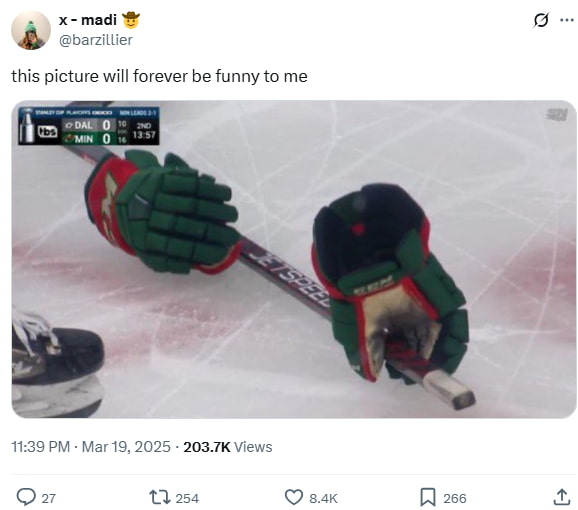Open the @barzillier handle link
This screenshot has height=510, width=578.
point(95,40)
